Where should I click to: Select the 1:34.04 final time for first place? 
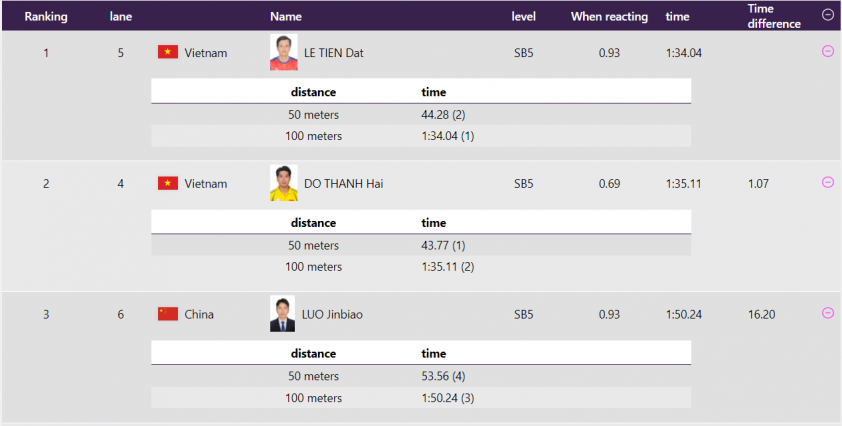[x=684, y=53]
